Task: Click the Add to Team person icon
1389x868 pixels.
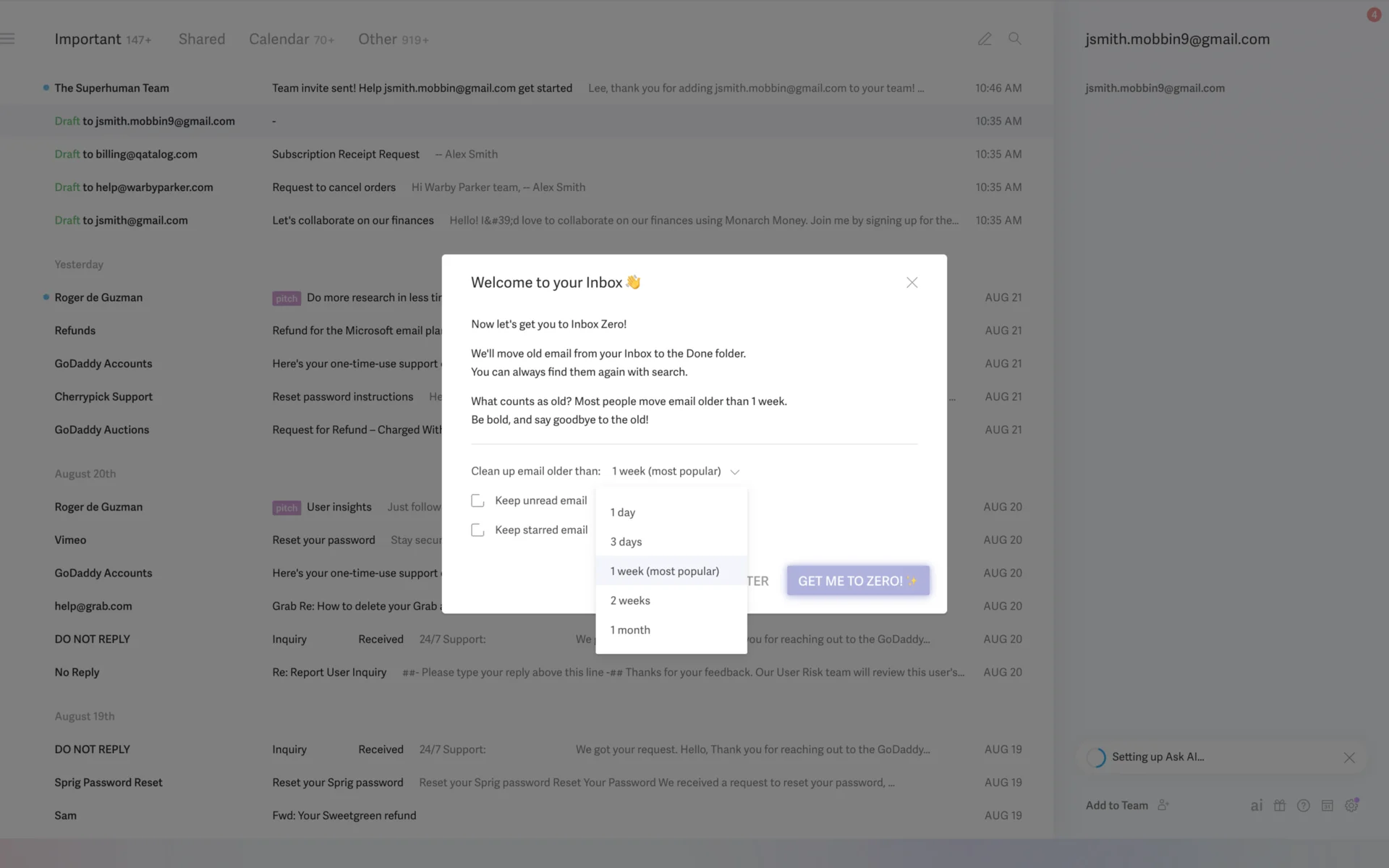Action: click(x=1163, y=805)
